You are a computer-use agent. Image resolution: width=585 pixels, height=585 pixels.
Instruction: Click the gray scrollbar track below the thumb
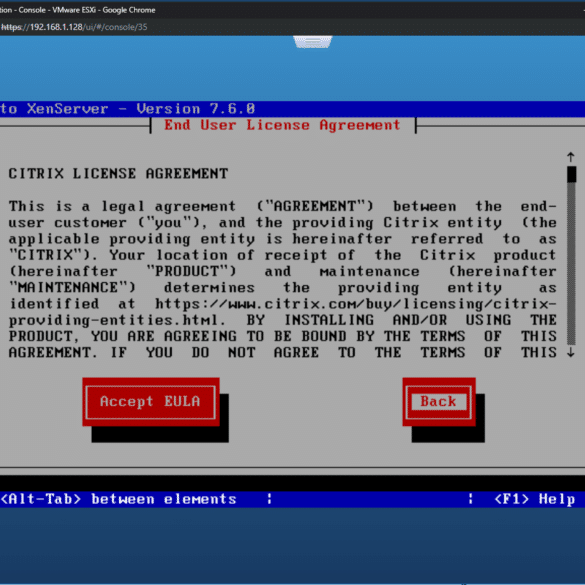(x=571, y=264)
